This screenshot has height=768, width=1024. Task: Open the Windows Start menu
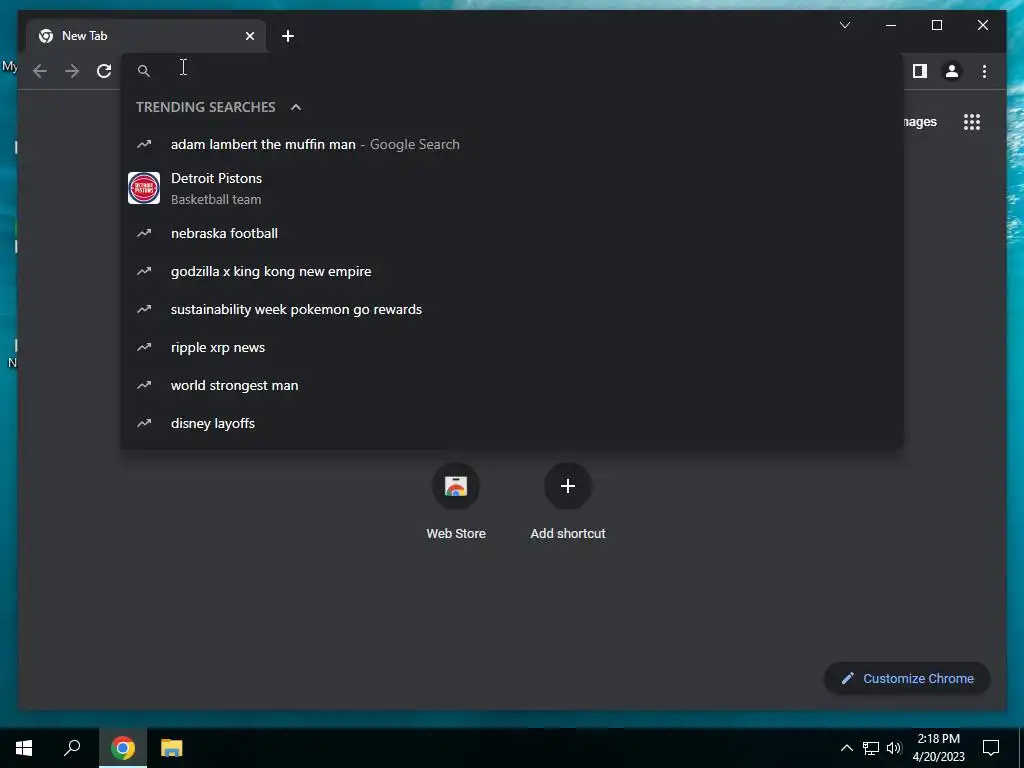coord(24,748)
